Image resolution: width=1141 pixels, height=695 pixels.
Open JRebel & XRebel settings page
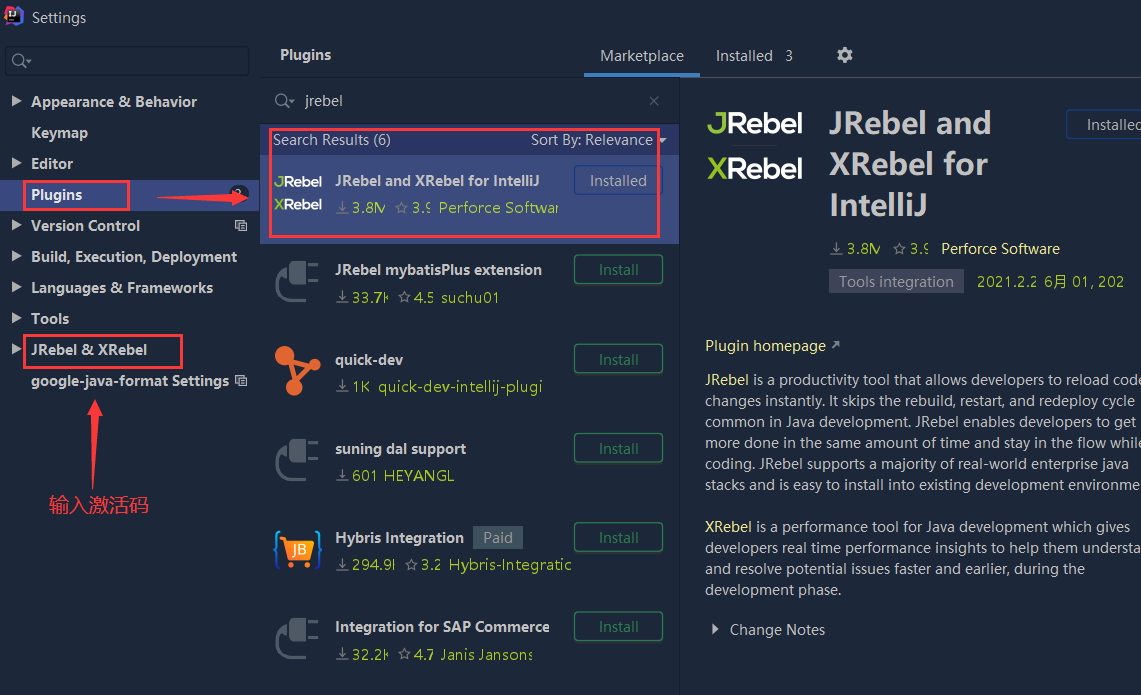point(89,350)
